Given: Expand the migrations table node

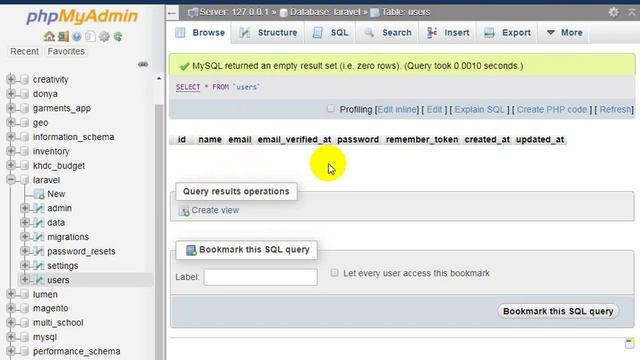Looking at the screenshot, I should tap(24, 237).
